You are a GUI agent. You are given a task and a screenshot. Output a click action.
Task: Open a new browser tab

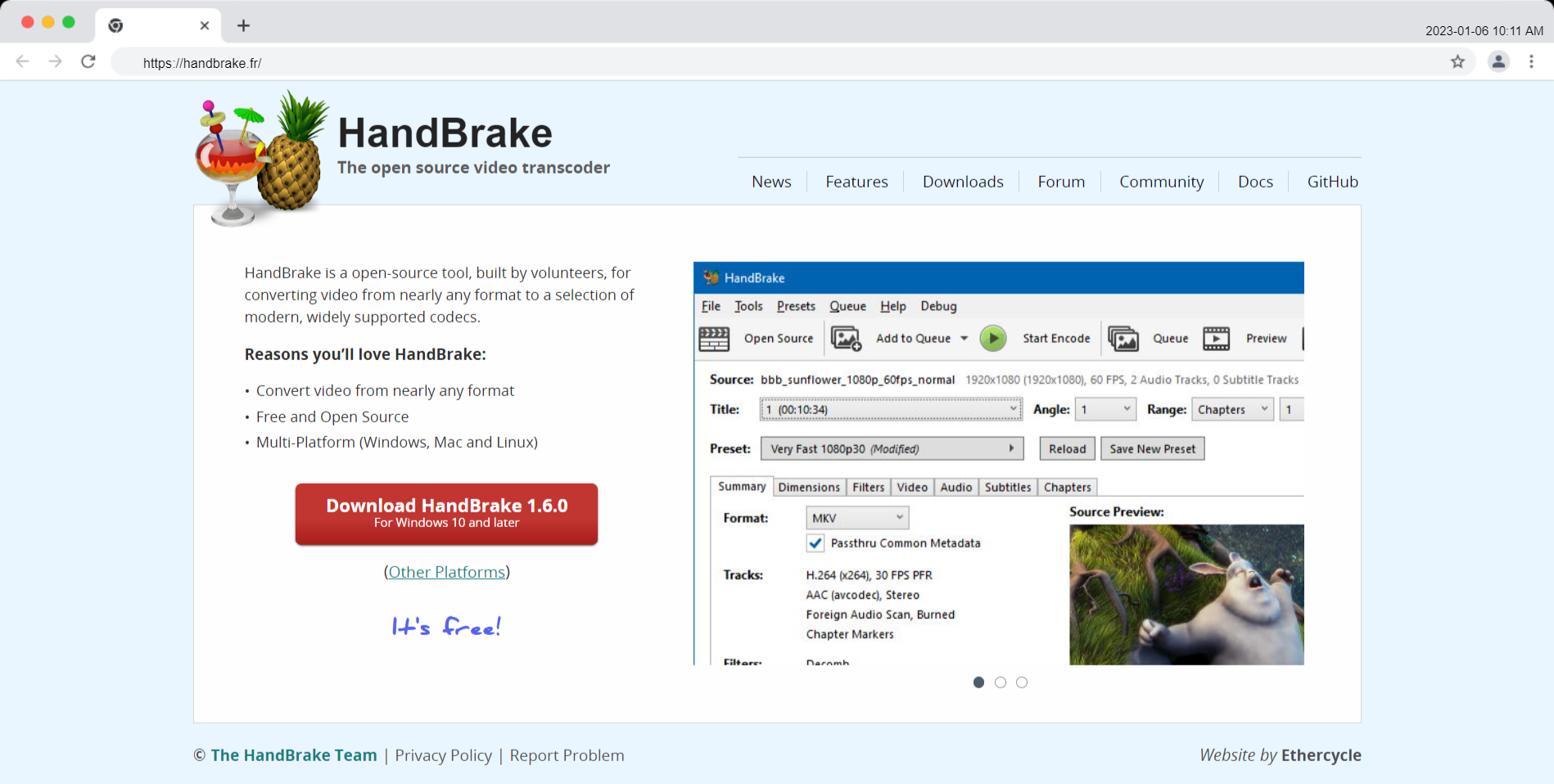pyautogui.click(x=243, y=25)
